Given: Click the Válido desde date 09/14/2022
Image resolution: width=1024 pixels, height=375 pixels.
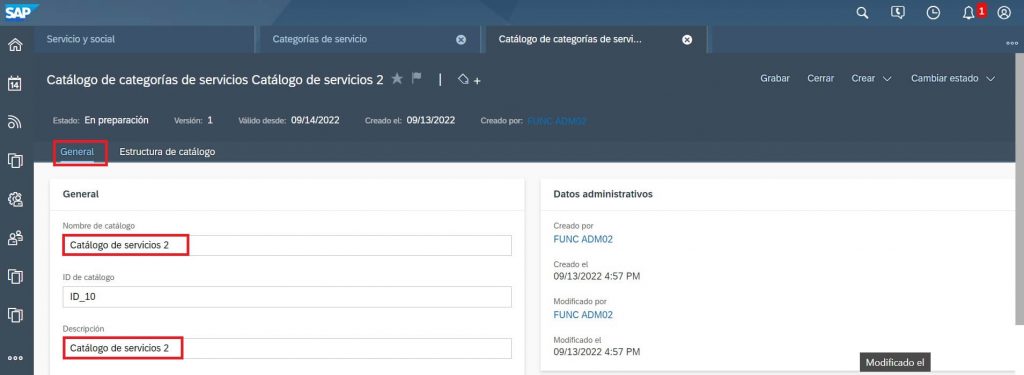Looking at the screenshot, I should 315,120.
